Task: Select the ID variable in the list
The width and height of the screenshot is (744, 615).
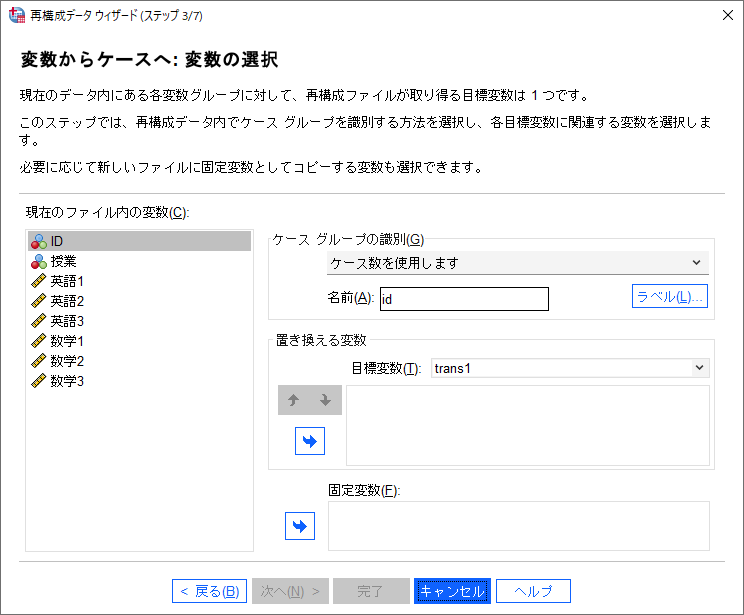Action: pos(60,241)
